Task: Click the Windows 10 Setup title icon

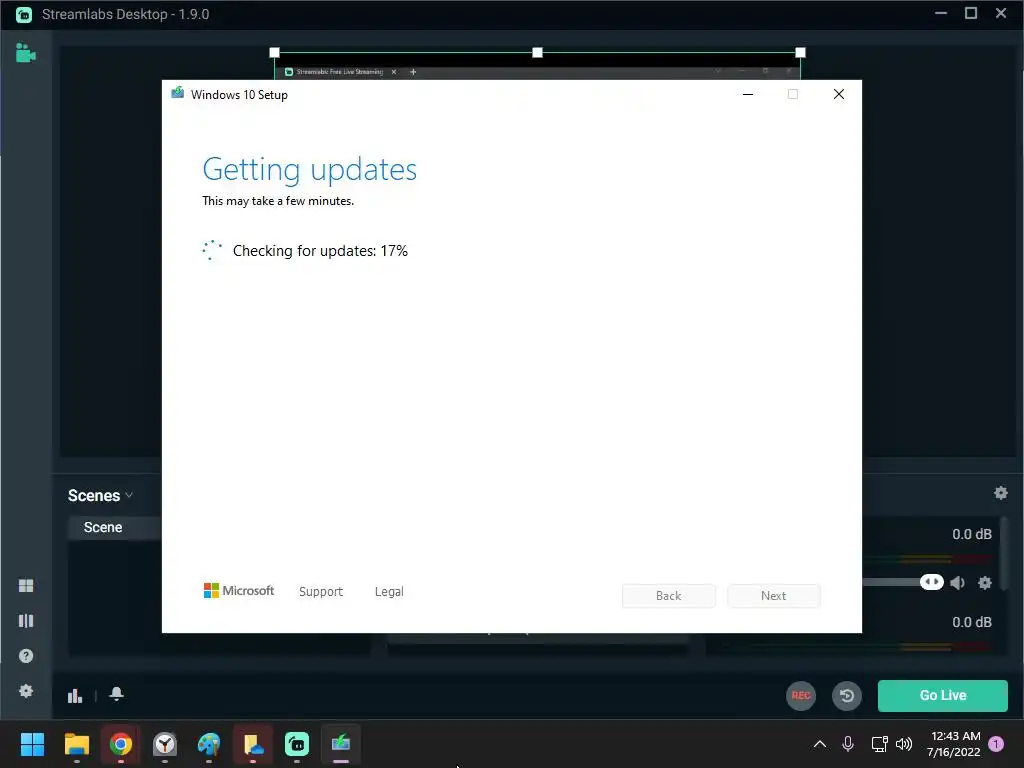Action: [x=178, y=93]
